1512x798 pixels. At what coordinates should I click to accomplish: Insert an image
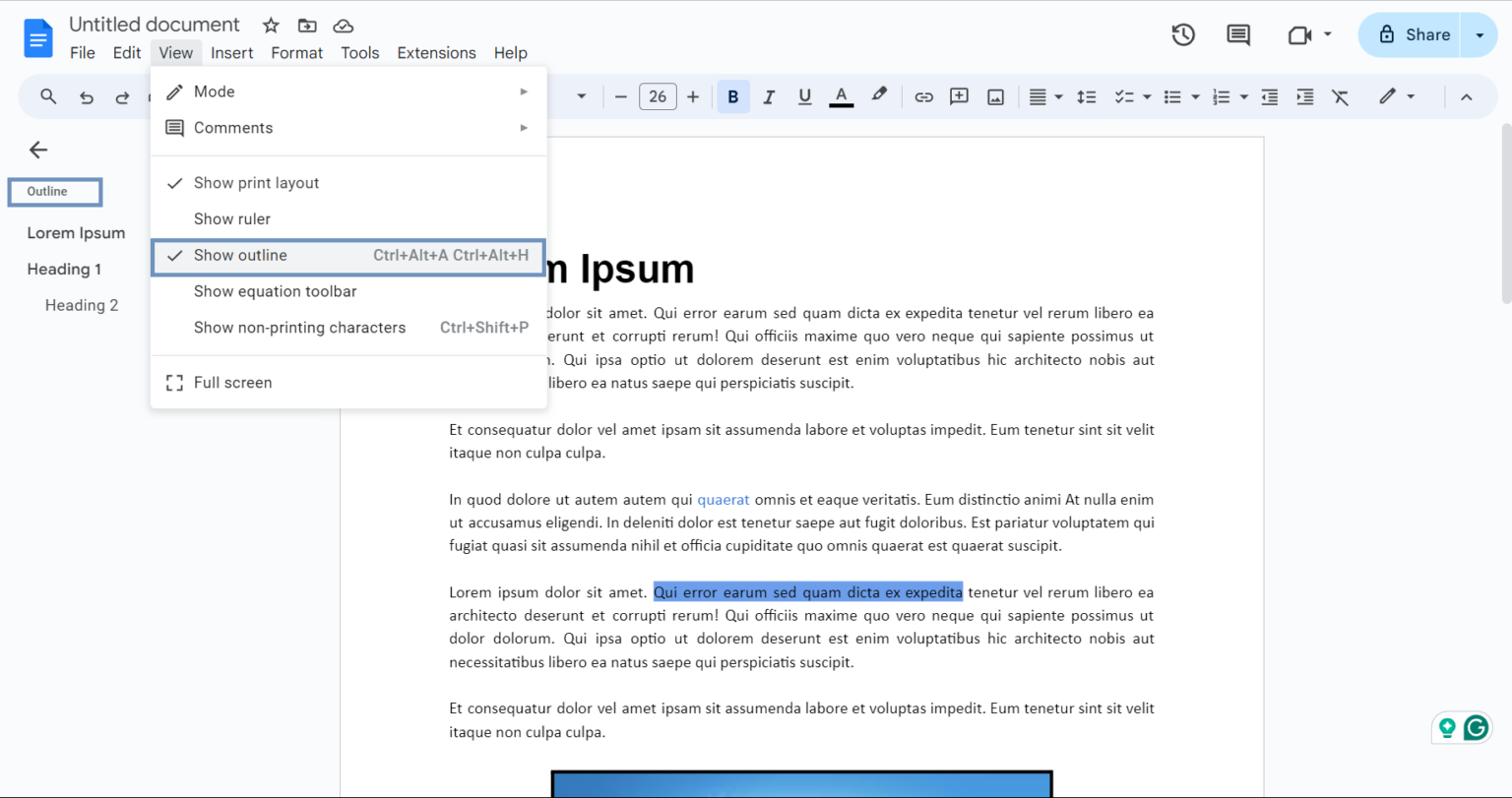(995, 95)
